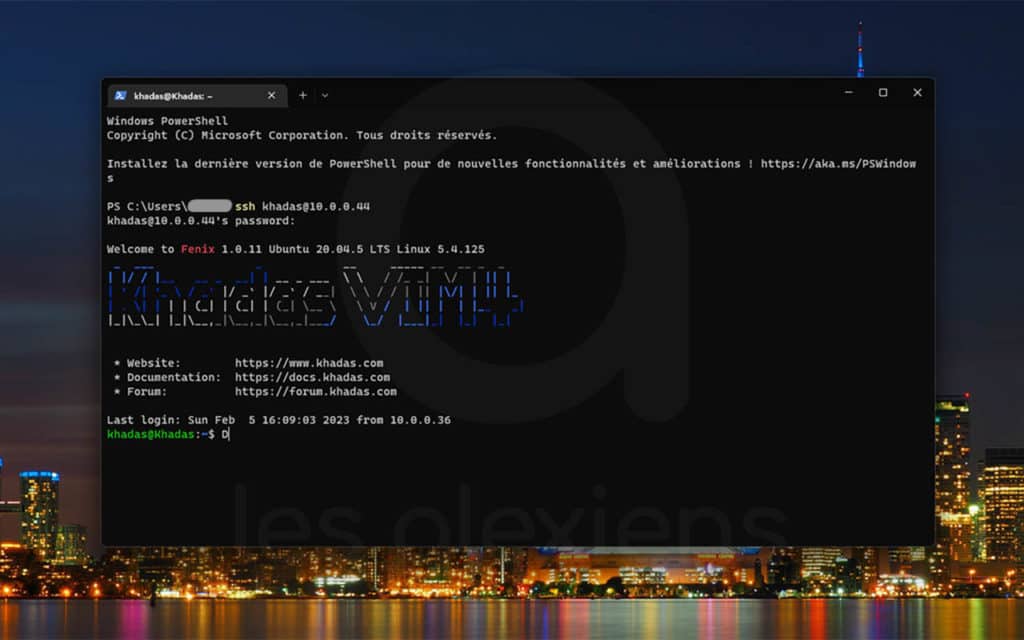Open the https://forum.khadas.com forum link

coord(315,392)
